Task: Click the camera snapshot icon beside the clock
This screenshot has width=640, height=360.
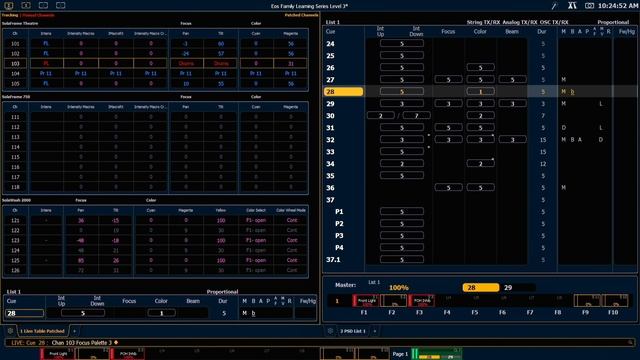Action: (589, 6)
